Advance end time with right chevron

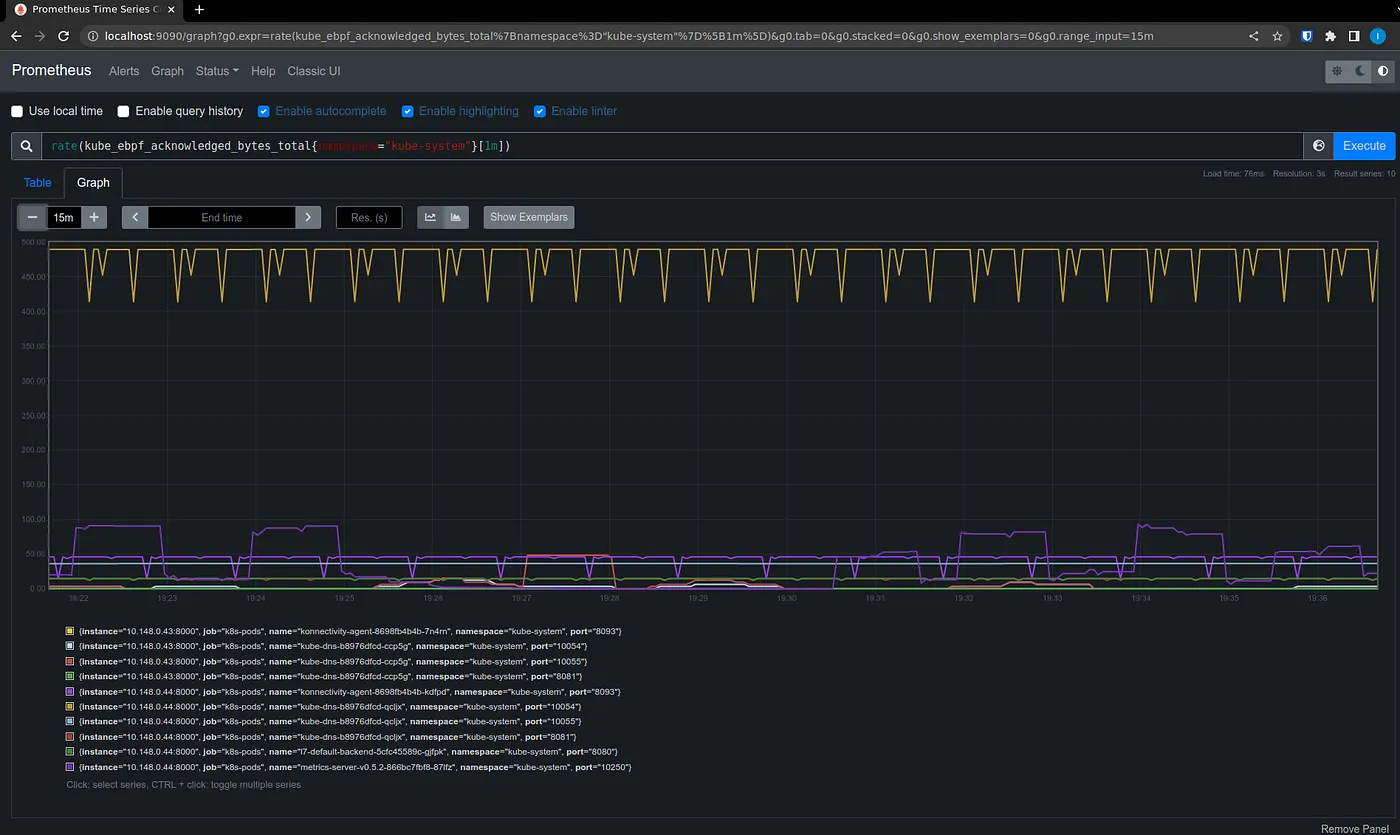308,217
